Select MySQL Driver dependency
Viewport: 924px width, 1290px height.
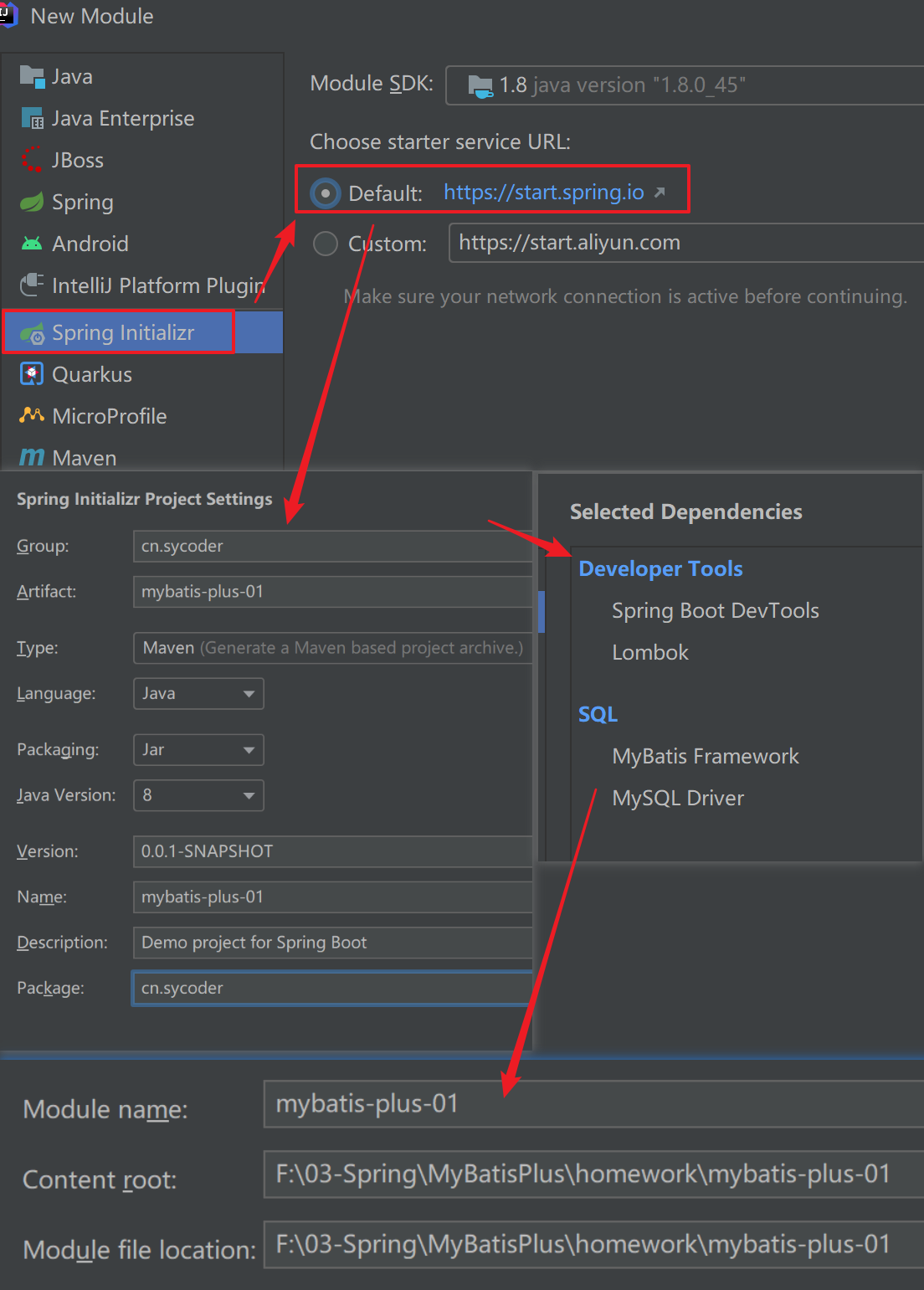(x=678, y=798)
